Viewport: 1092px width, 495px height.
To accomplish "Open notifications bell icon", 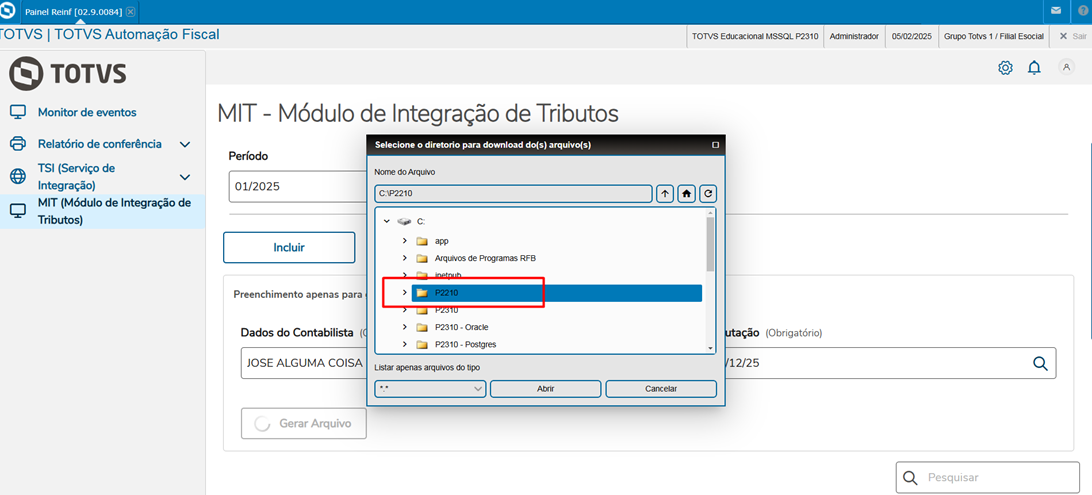I will pos(1035,68).
